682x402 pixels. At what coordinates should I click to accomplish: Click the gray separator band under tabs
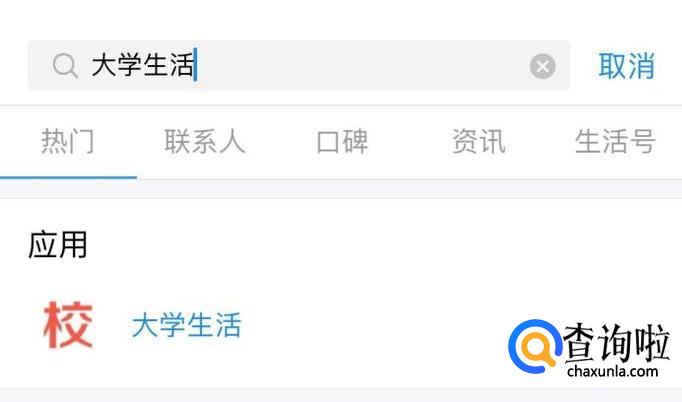coord(341,189)
